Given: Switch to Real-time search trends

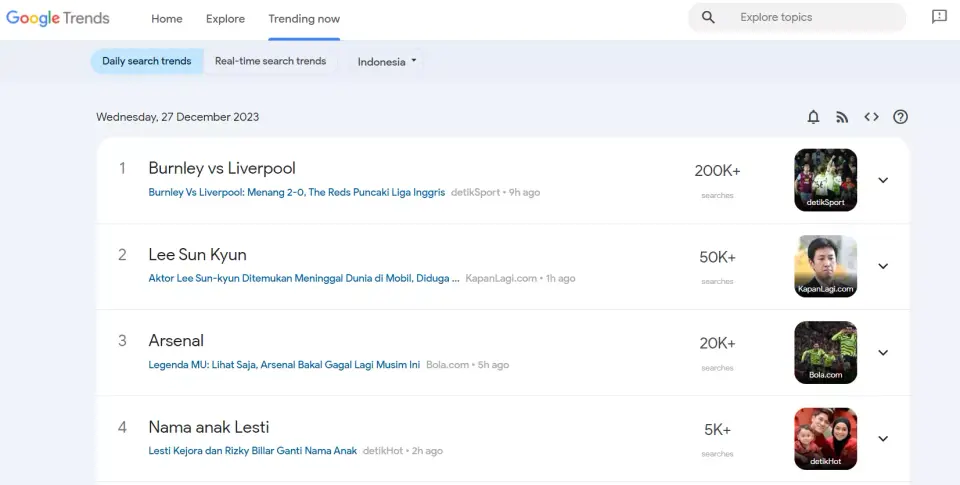Looking at the screenshot, I should pyautogui.click(x=270, y=61).
